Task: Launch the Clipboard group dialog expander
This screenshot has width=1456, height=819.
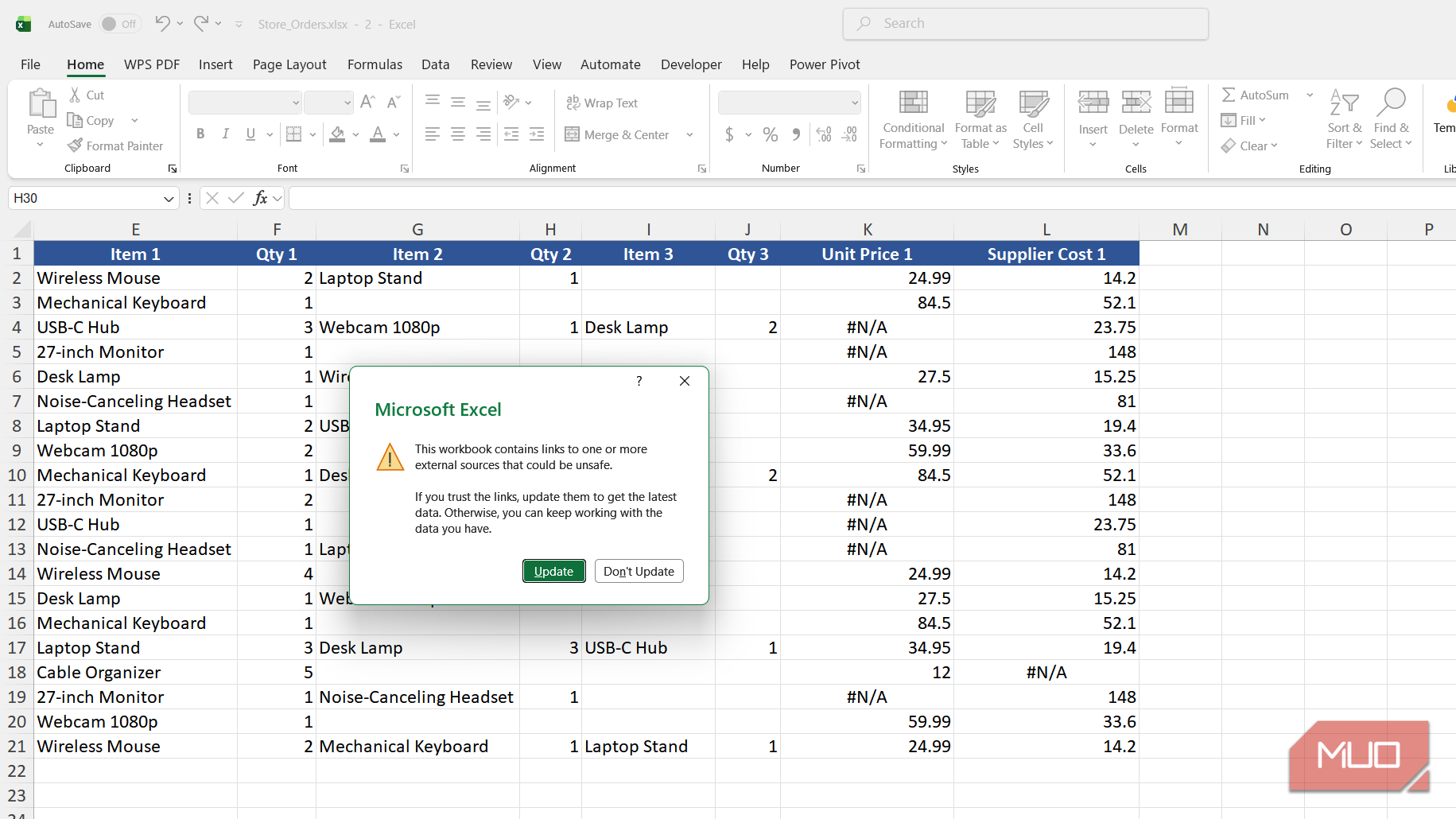Action: [x=173, y=169]
